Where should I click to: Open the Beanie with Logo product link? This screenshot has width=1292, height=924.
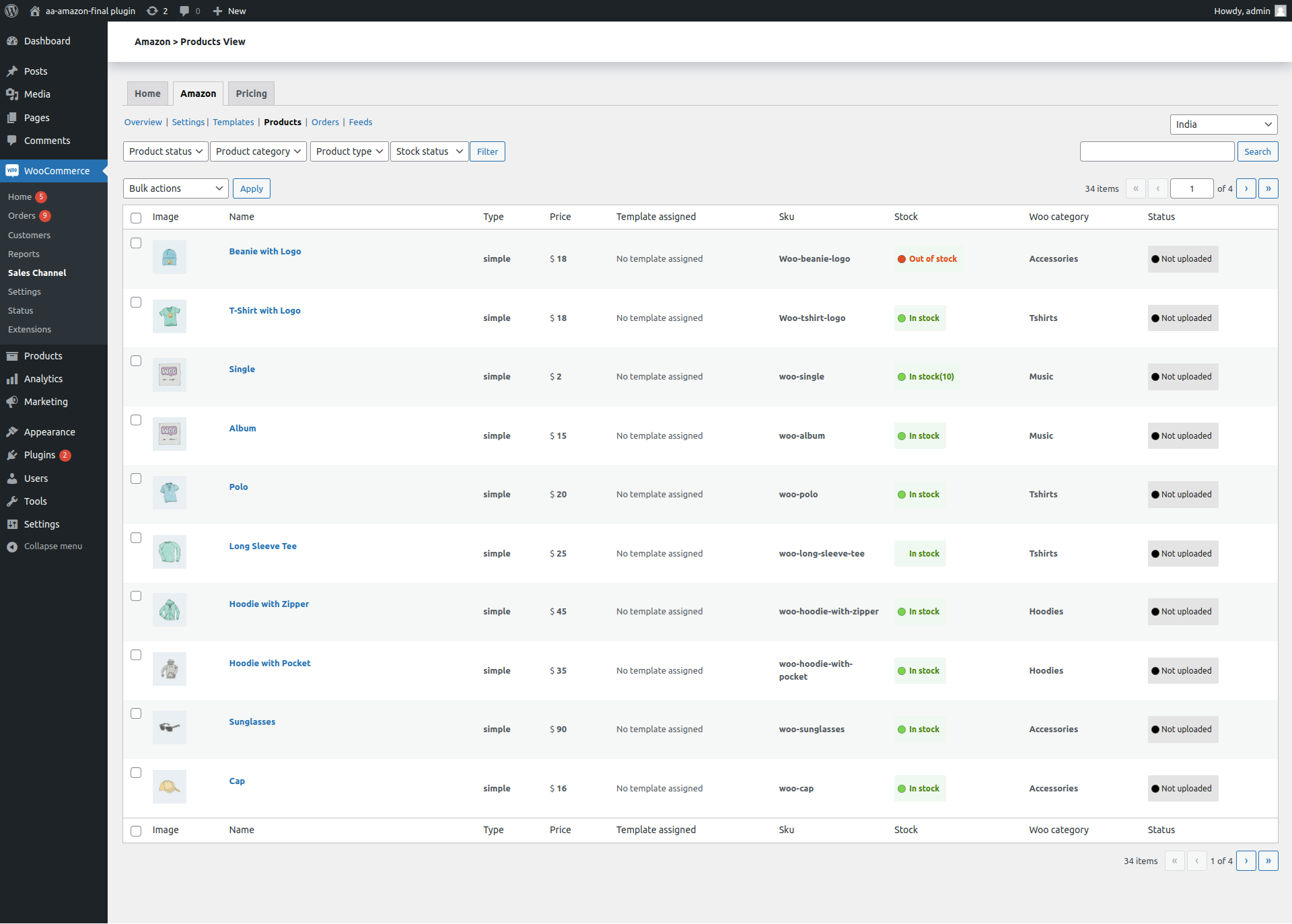point(264,251)
